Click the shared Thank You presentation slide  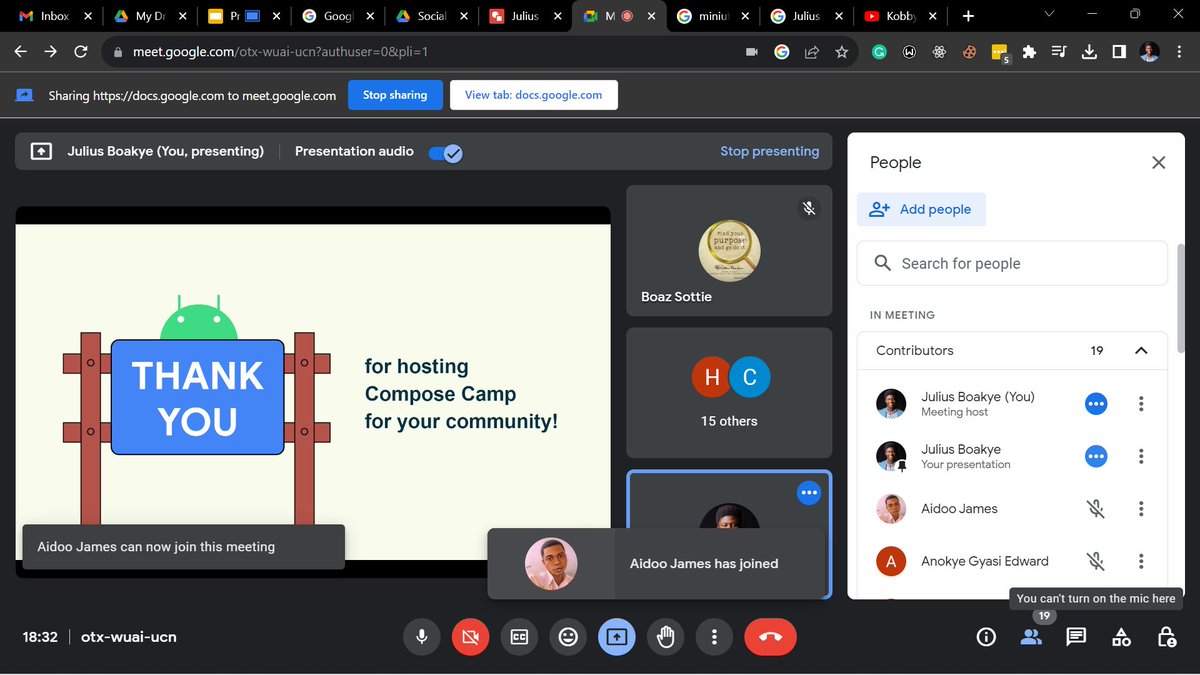[313, 392]
